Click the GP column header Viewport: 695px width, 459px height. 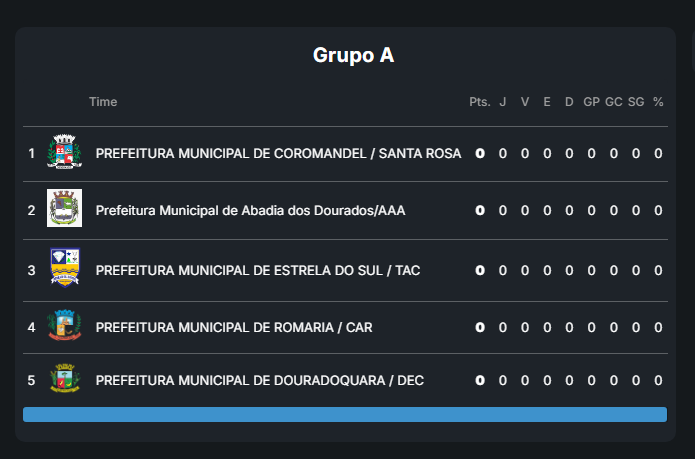[x=592, y=102]
